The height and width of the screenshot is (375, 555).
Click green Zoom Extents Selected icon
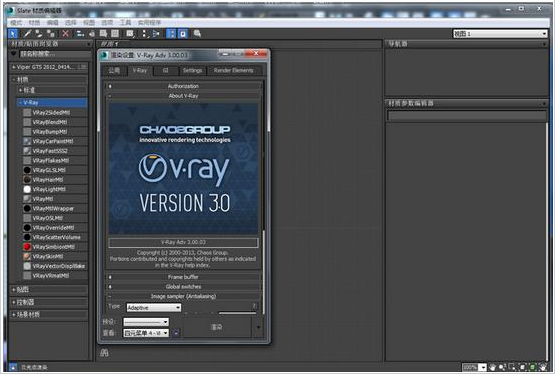pos(532,367)
